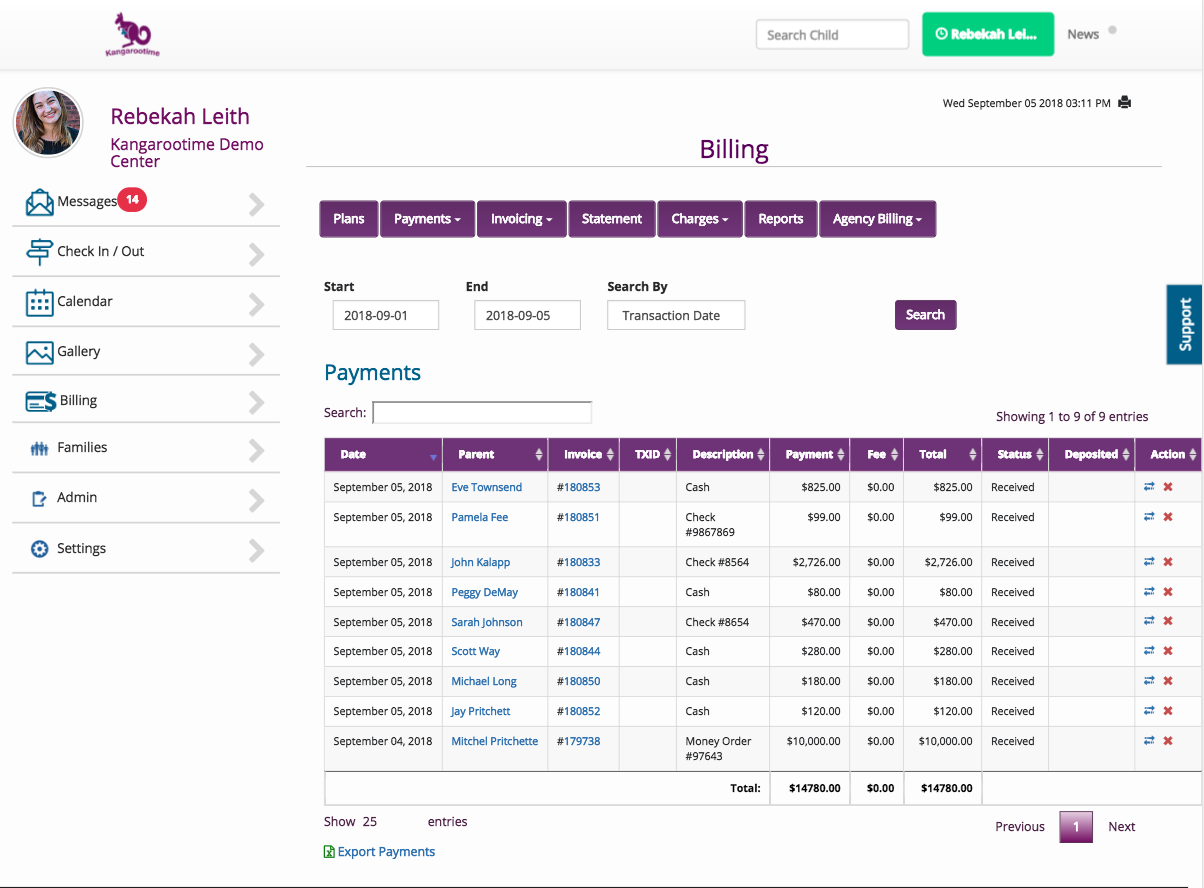Open the Calendar icon in sidebar
1204x888 pixels.
pyautogui.click(x=39, y=302)
